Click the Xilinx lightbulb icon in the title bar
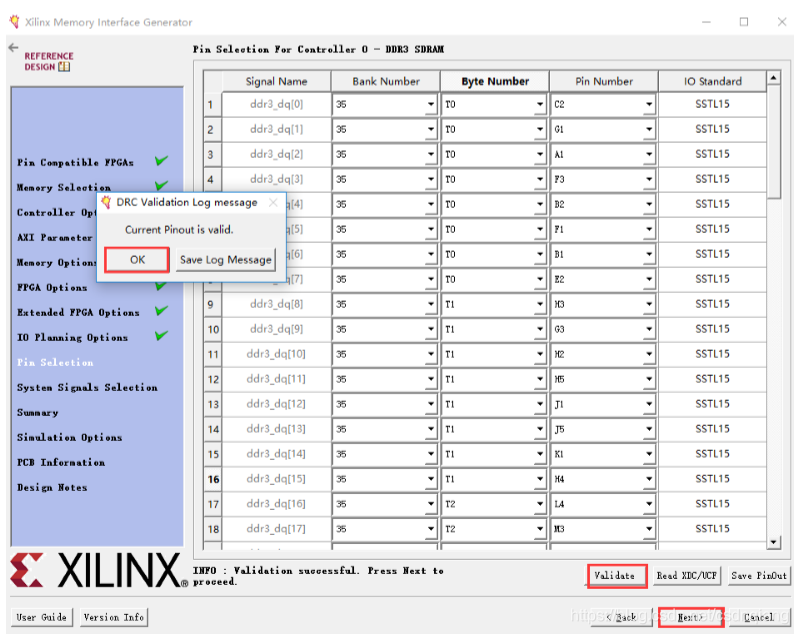The image size is (798, 634). (15, 22)
